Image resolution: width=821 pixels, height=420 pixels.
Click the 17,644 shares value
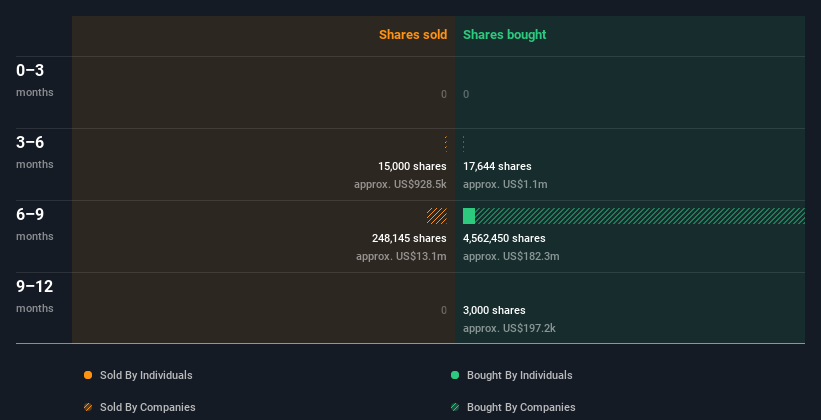tap(497, 166)
